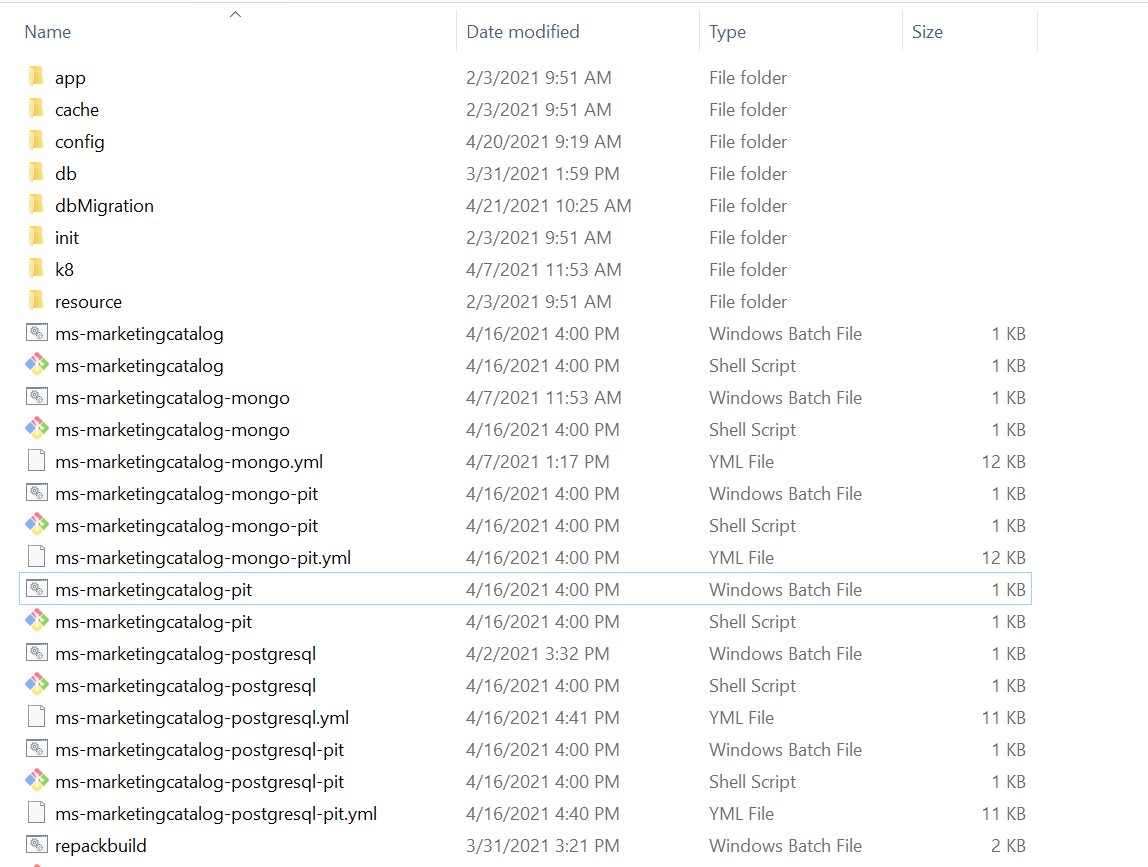
Task: Click the ms-marketingcatalog-mongo Shell Script icon
Action: tap(37, 429)
